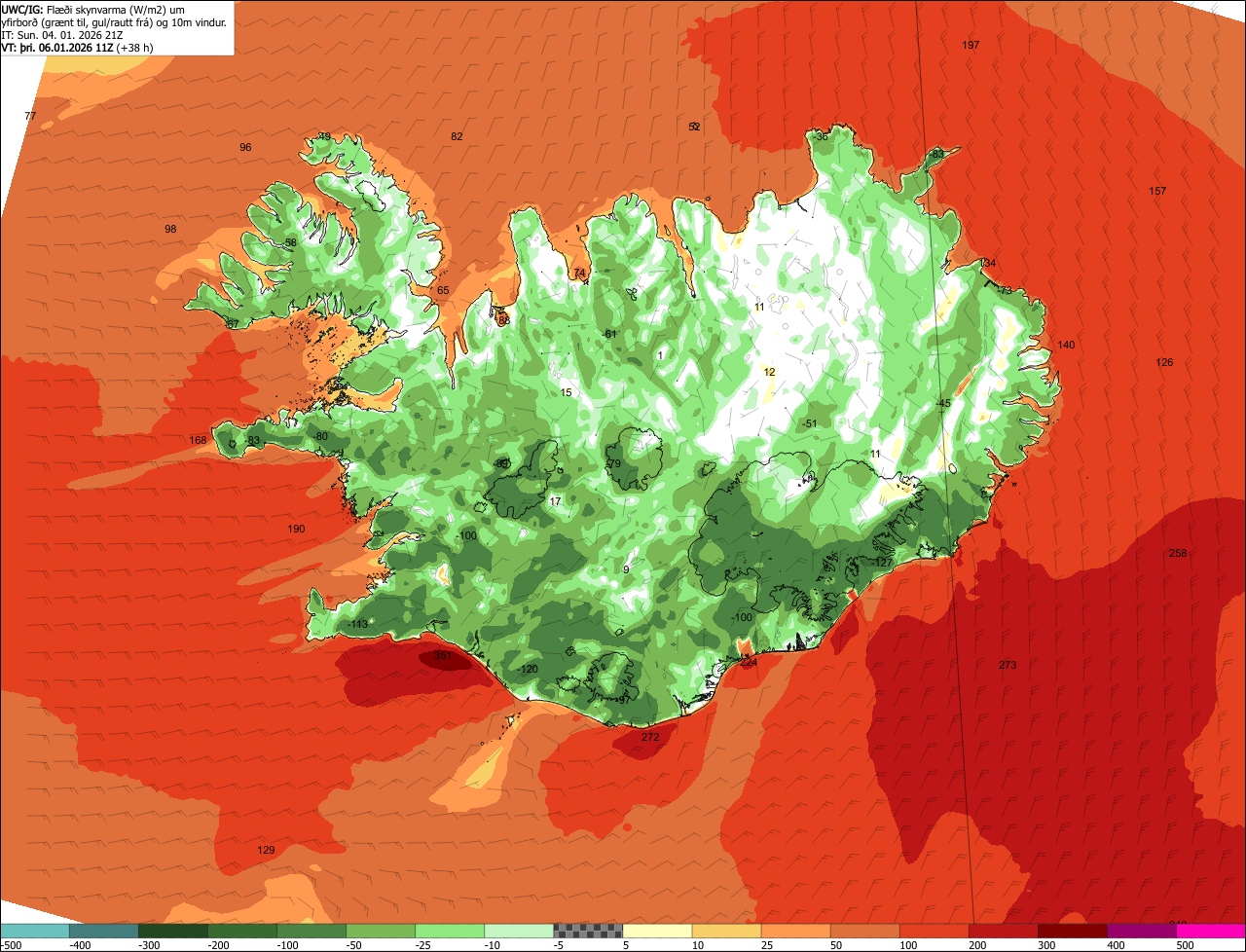Viewport: 1246px width, 952px height.
Task: Click the 'VT: þri. 06.01.2026 11Z' valid time
Action: click(x=57, y=47)
